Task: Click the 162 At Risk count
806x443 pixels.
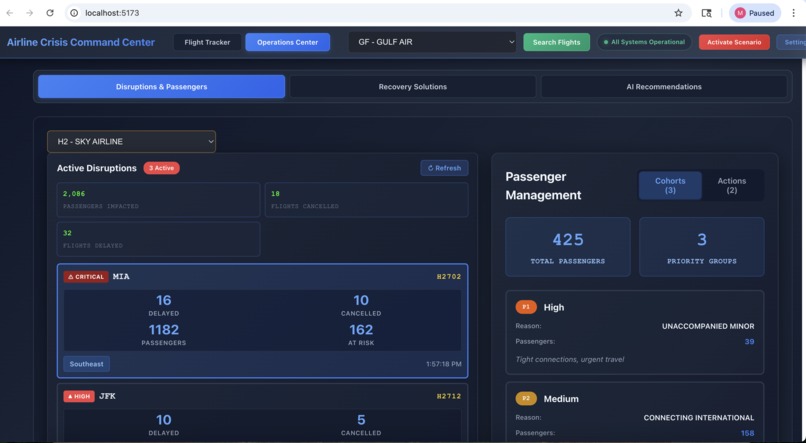Action: coord(361,329)
